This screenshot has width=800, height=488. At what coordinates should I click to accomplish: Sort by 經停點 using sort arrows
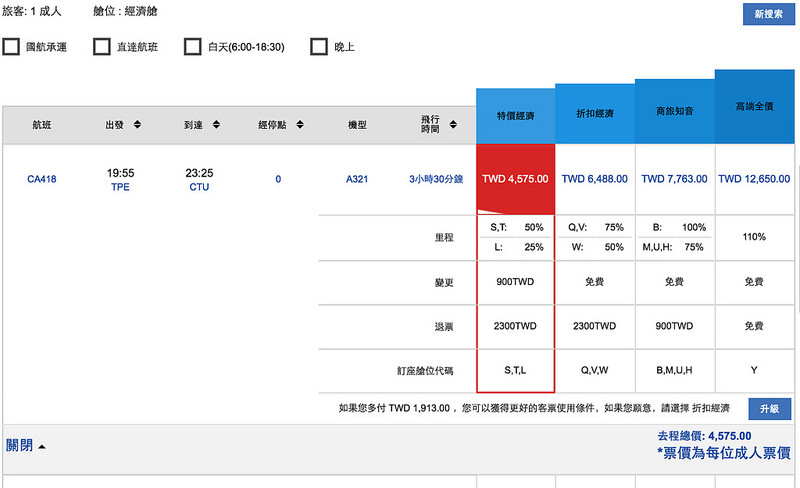(300, 125)
